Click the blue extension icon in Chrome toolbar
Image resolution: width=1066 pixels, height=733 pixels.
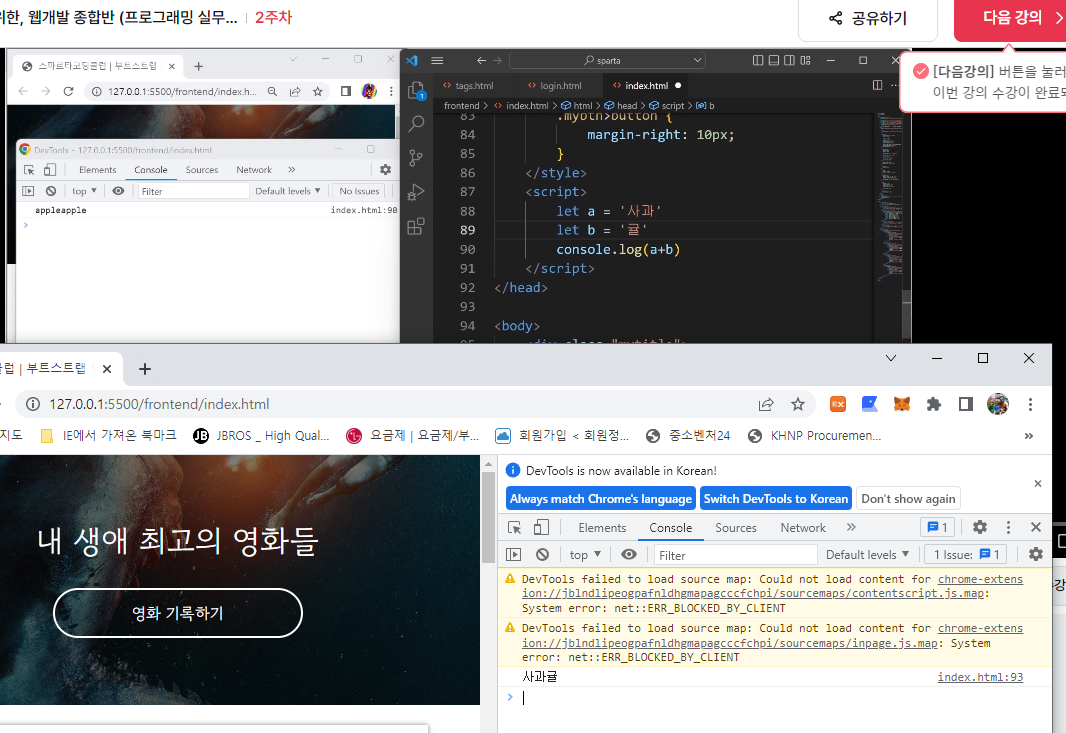tap(870, 404)
